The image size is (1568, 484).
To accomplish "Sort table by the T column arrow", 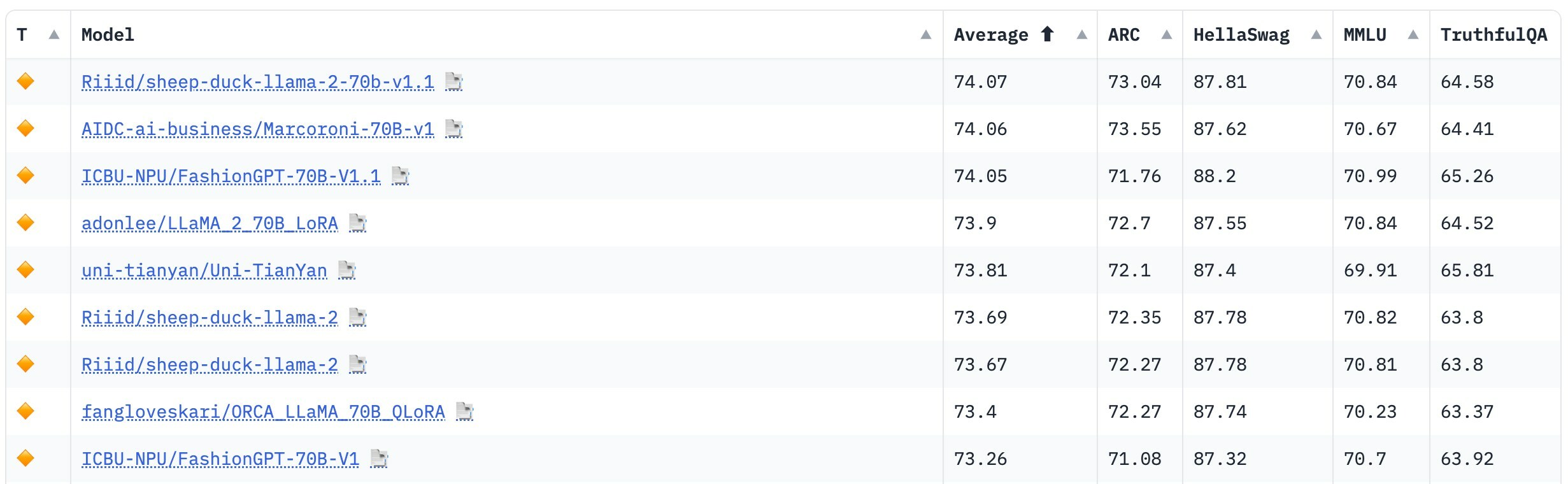I will [54, 34].
